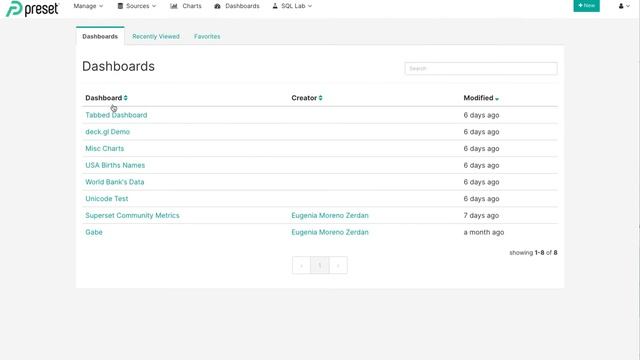The width and height of the screenshot is (640, 360).
Task: Click the Preset logo
Action: [32, 8]
